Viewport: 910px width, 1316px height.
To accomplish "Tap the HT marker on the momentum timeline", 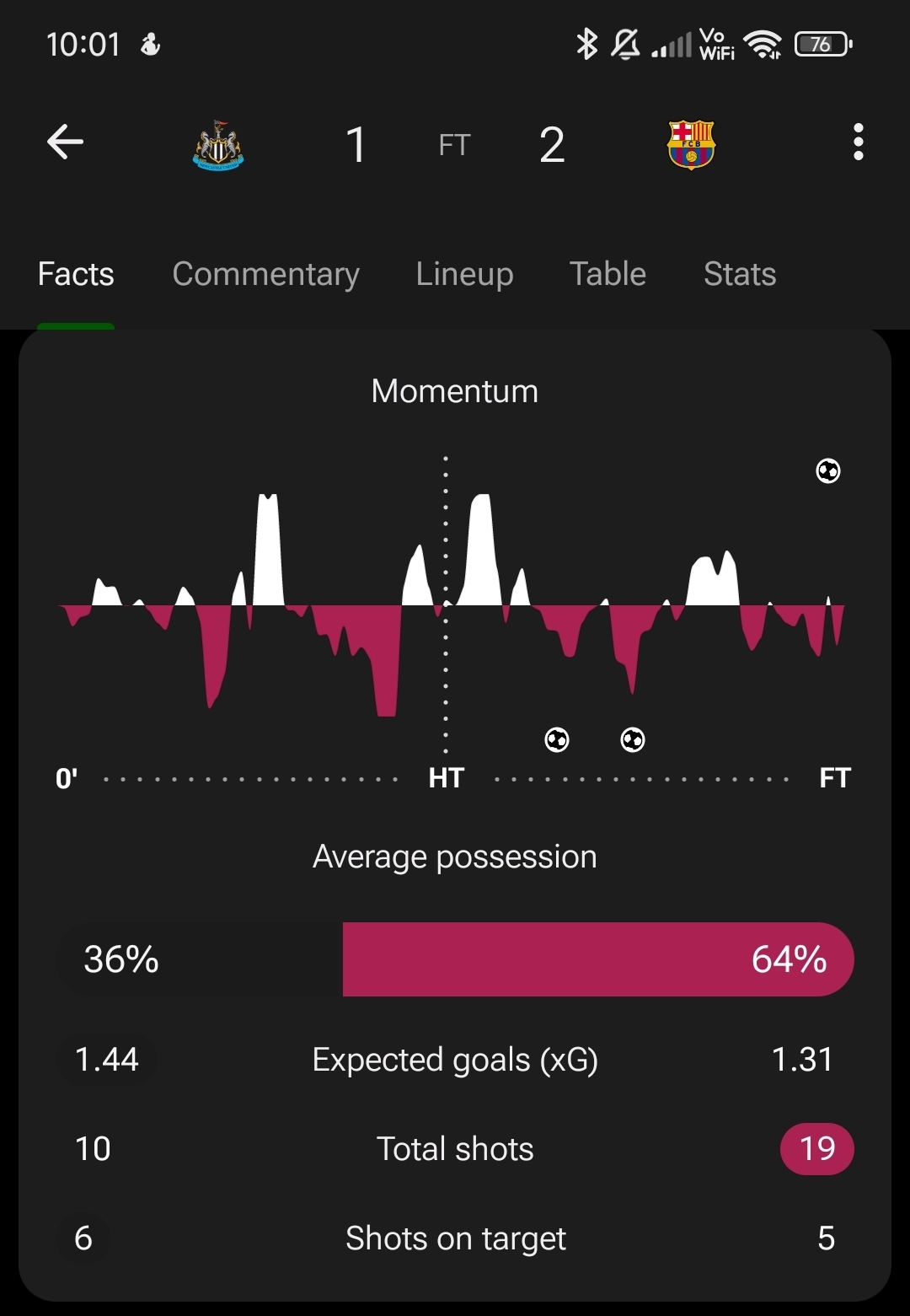I will click(x=446, y=777).
